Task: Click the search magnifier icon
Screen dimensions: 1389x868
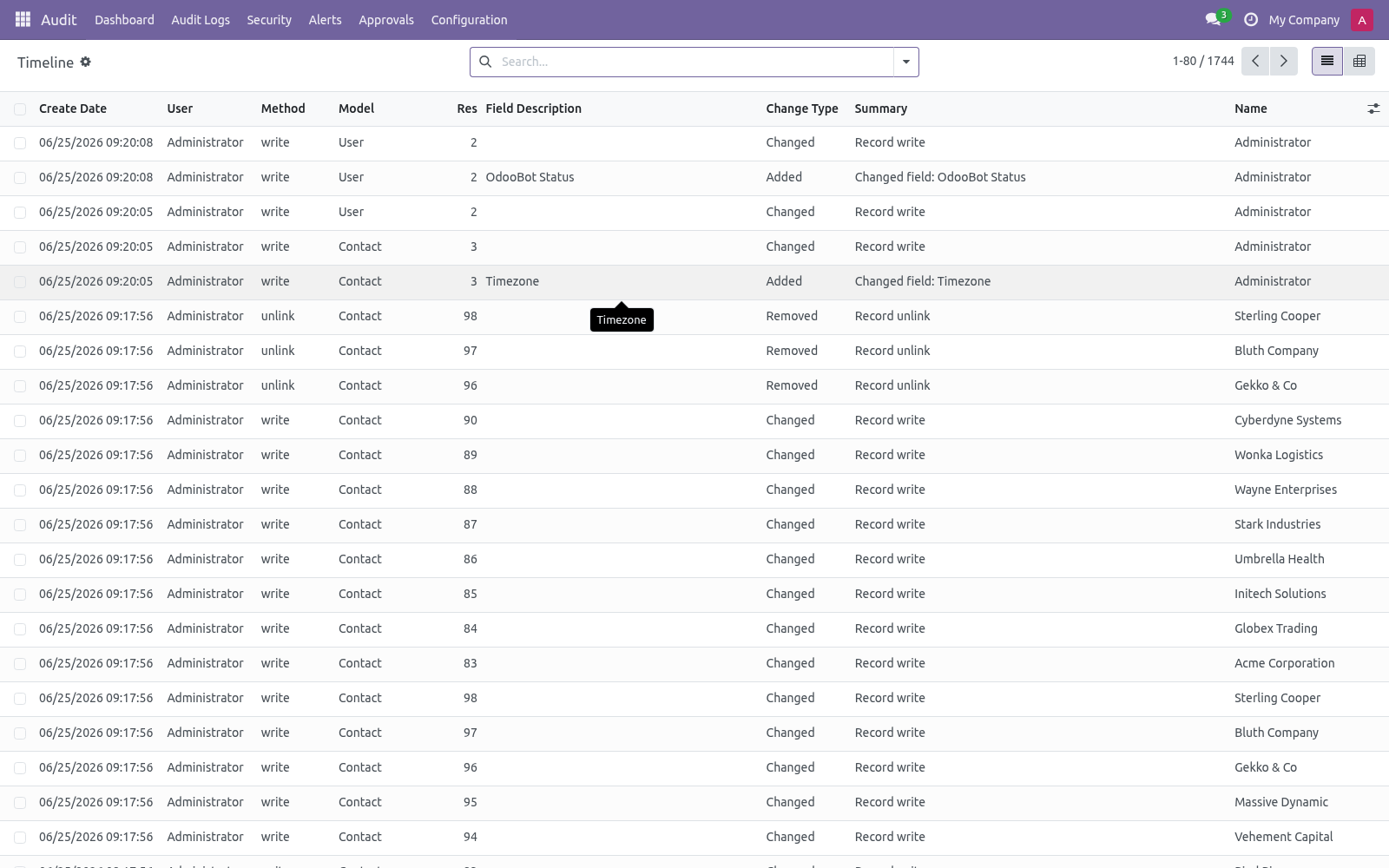Action: tap(486, 62)
